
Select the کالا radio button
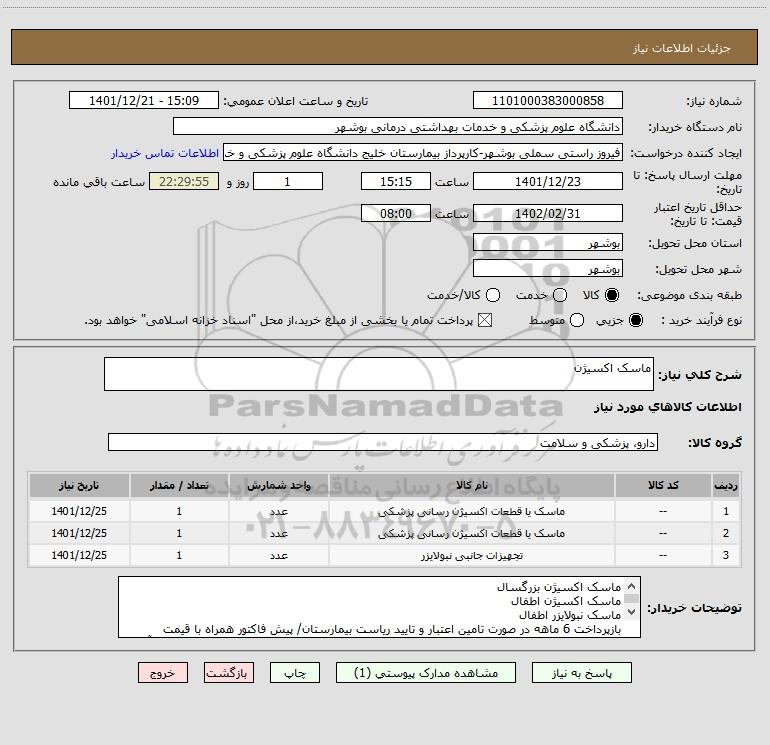point(611,295)
